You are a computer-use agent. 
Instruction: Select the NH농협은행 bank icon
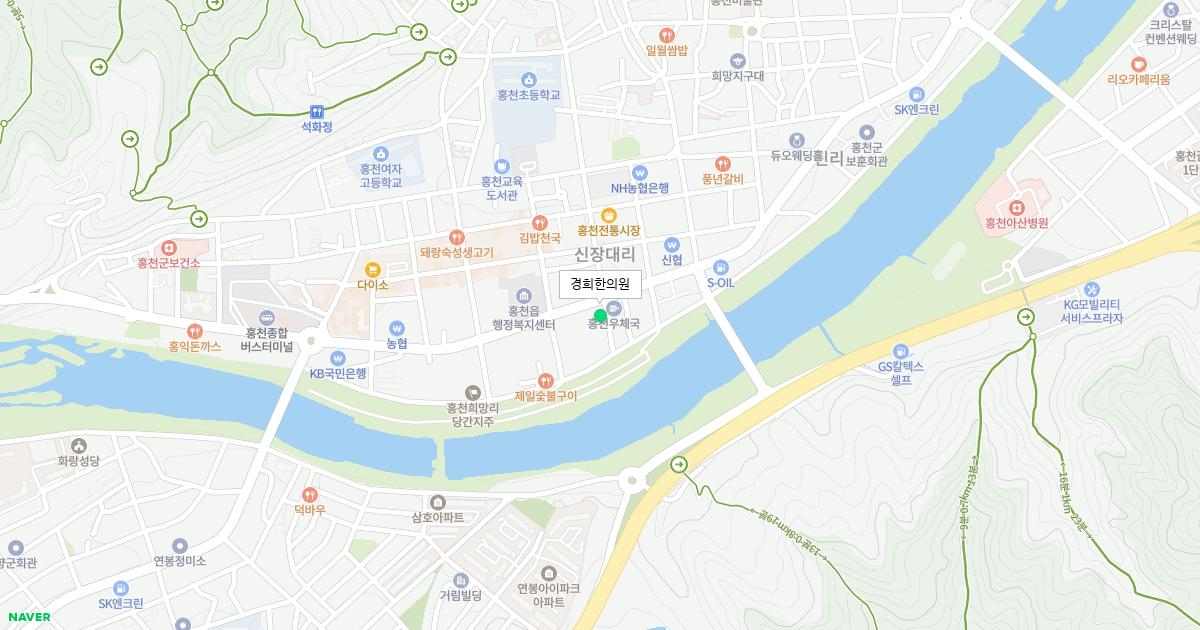point(640,172)
